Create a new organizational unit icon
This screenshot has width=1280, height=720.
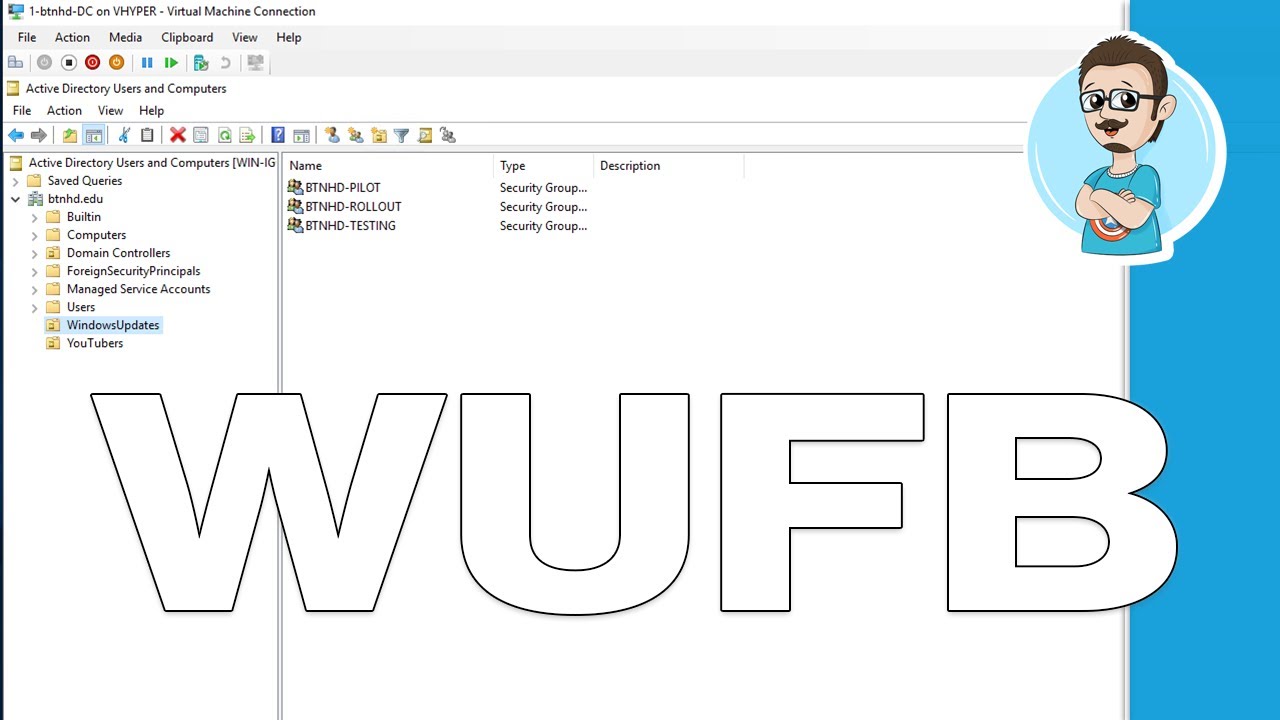[378, 135]
